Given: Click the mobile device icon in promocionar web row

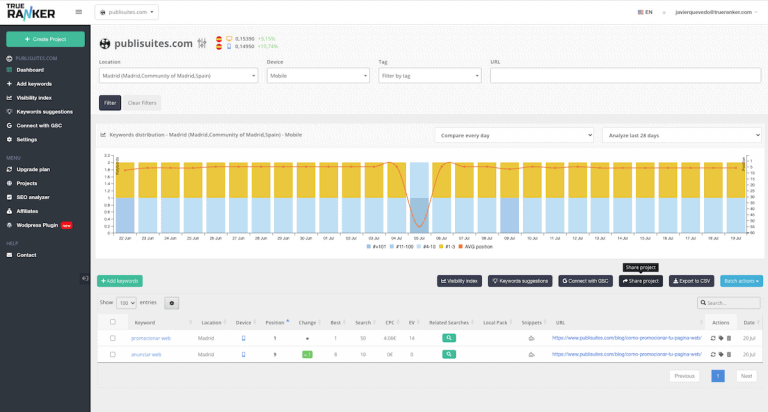Looking at the screenshot, I should click(x=243, y=338).
